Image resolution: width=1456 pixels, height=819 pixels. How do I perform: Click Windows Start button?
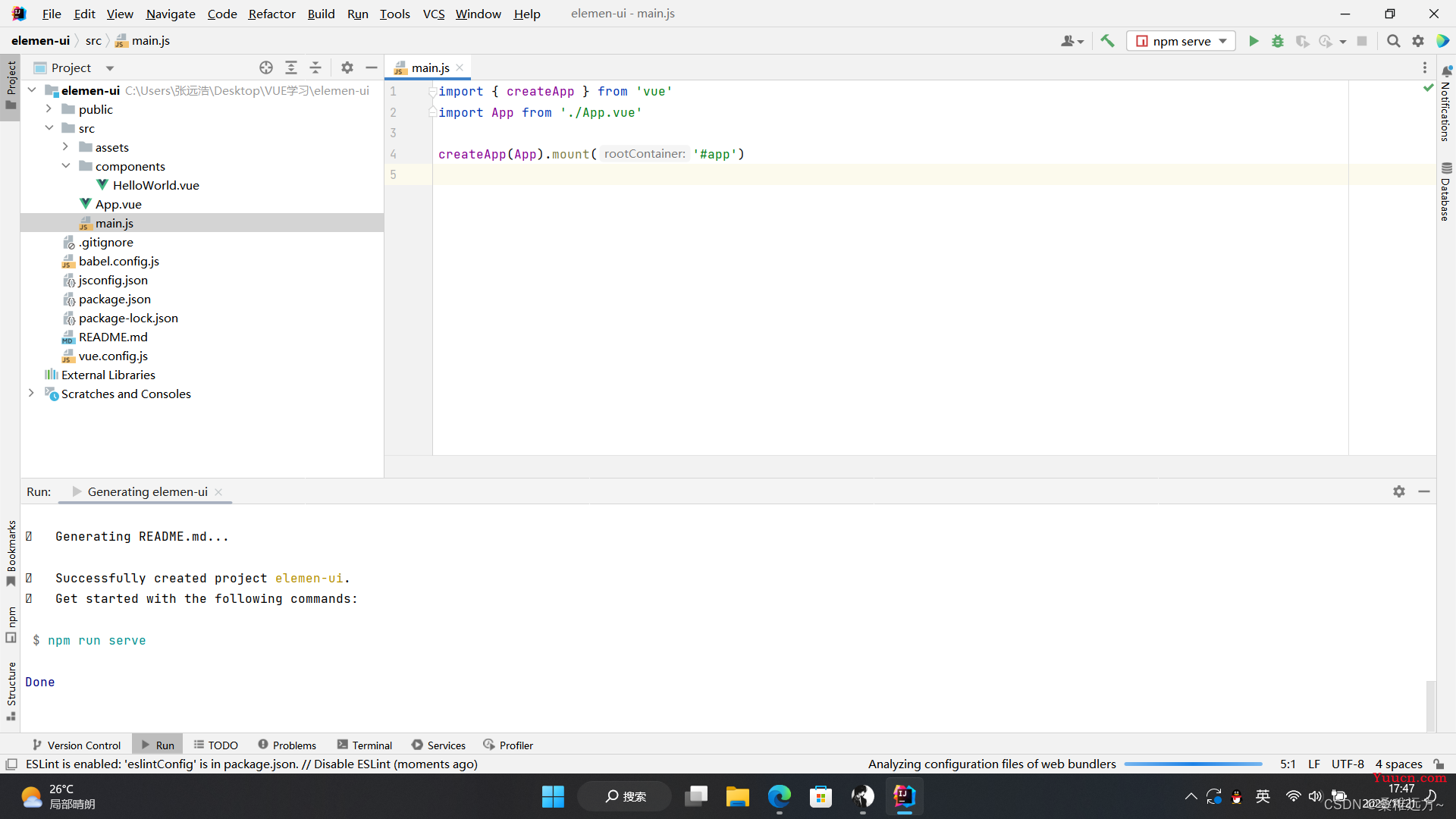point(553,796)
